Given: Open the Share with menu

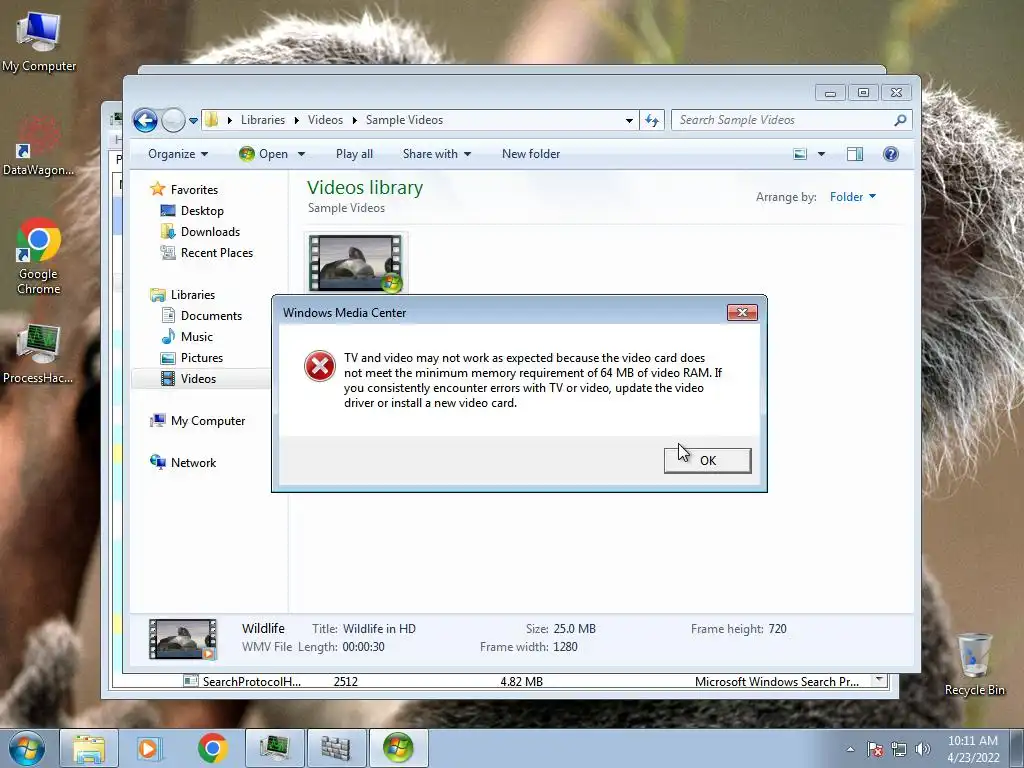Looking at the screenshot, I should (x=436, y=154).
